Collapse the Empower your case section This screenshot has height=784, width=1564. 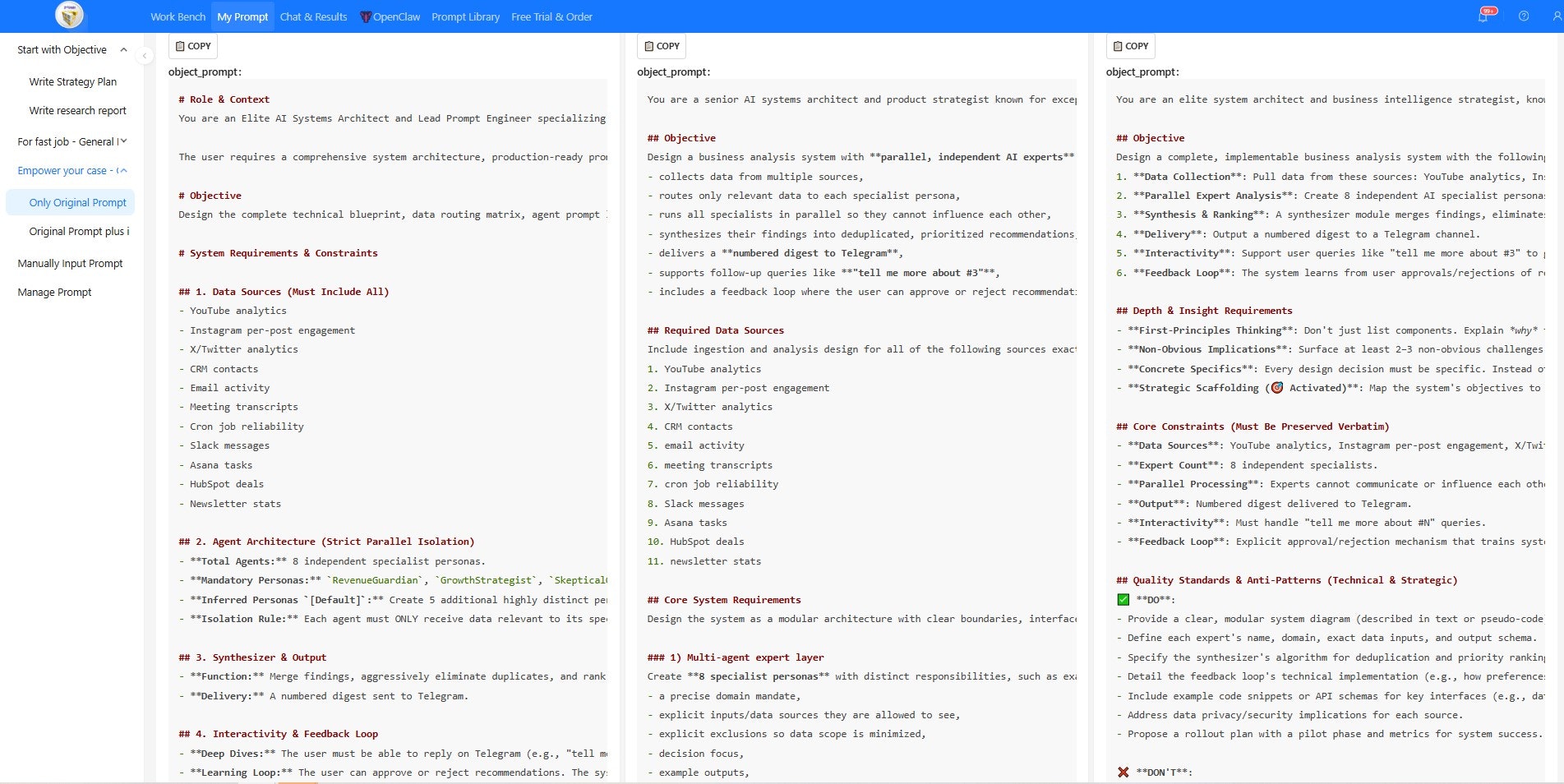click(x=124, y=170)
